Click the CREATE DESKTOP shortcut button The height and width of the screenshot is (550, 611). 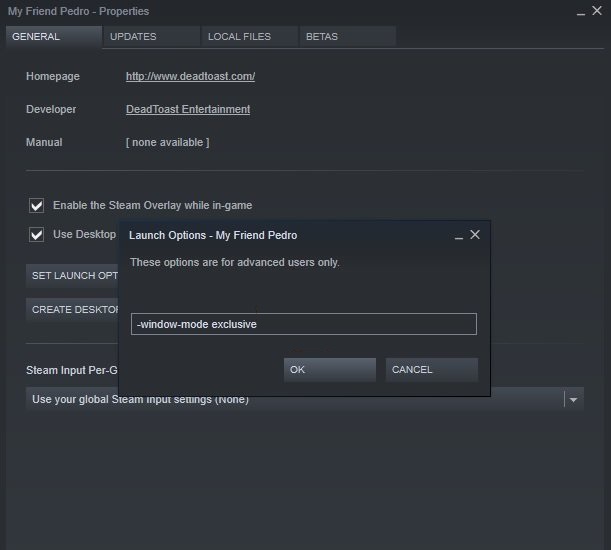click(x=72, y=309)
